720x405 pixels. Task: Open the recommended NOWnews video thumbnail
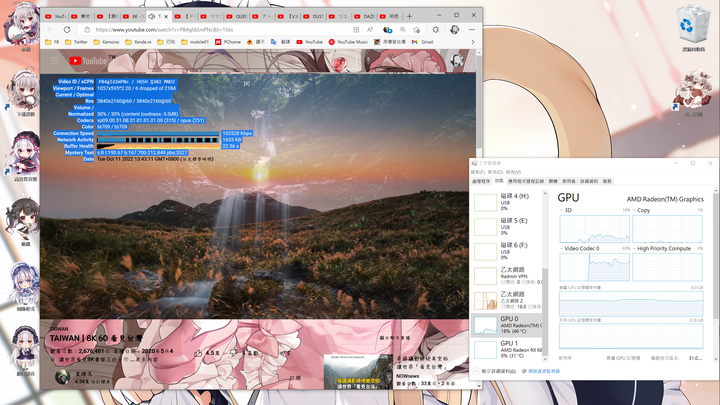[x=358, y=371]
